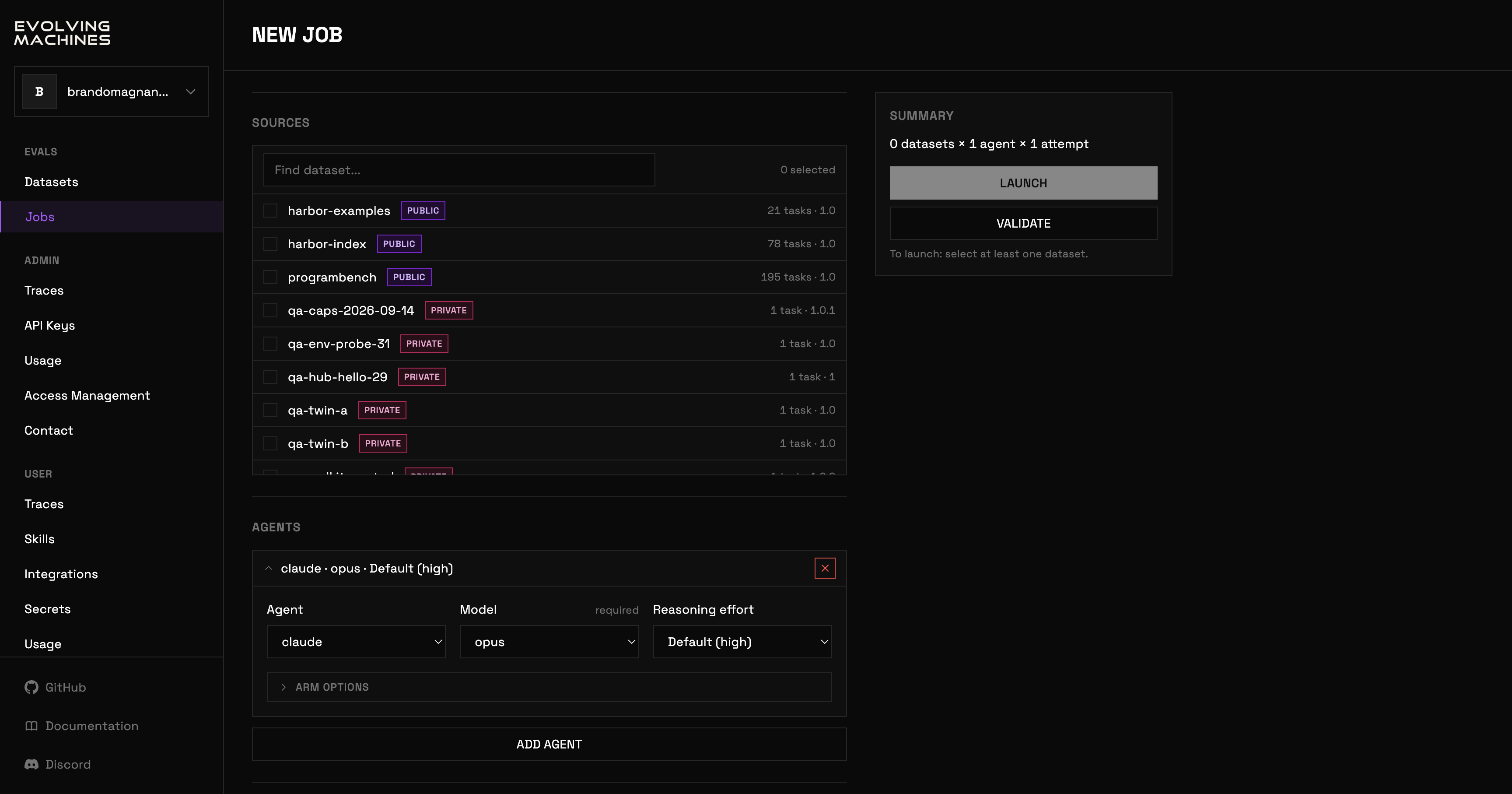Check the harbor-examples dataset checkbox
The width and height of the screenshot is (1512, 794).
coord(270,210)
